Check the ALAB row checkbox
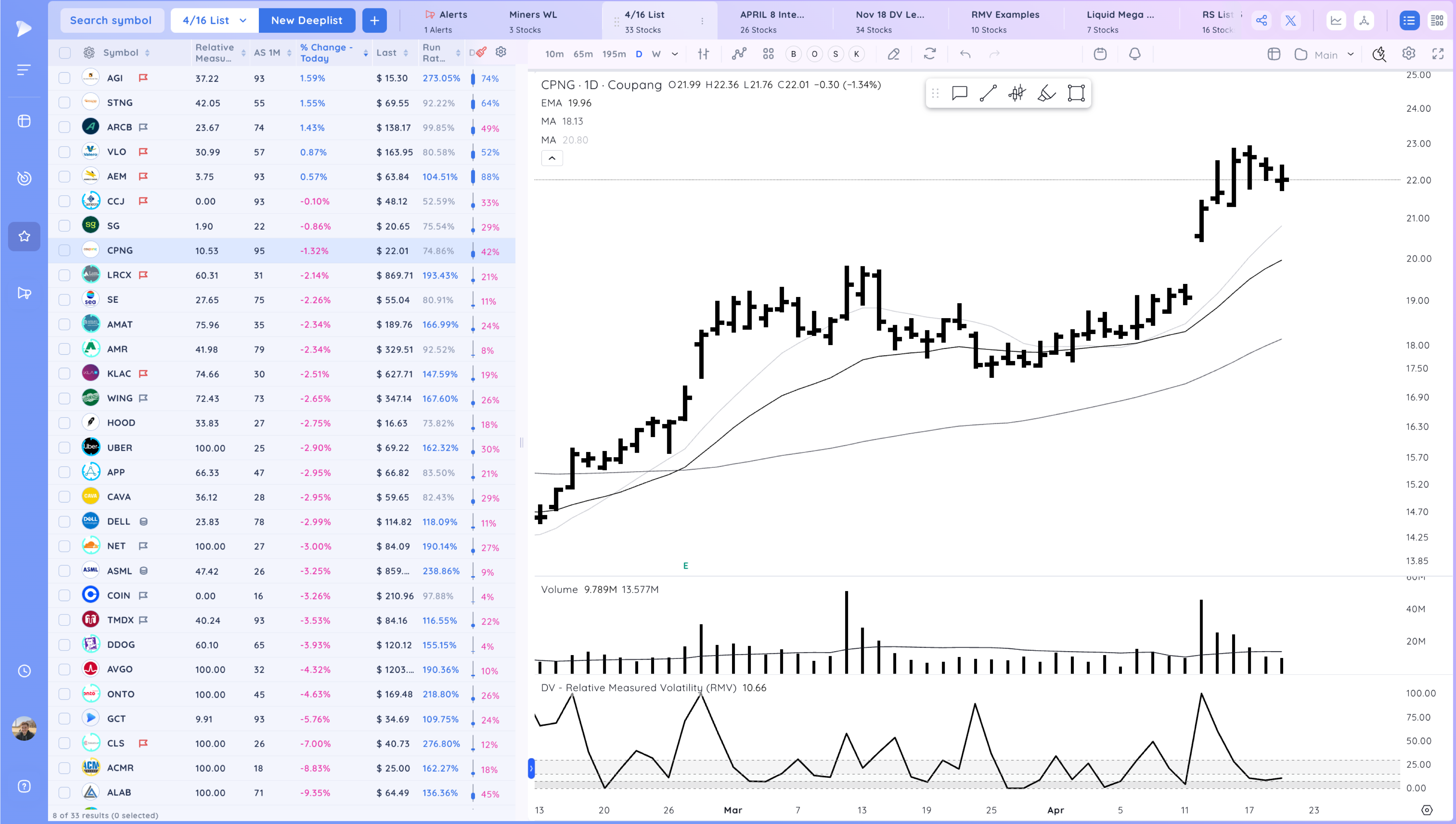Viewport: 1456px width, 824px height. coord(64,792)
